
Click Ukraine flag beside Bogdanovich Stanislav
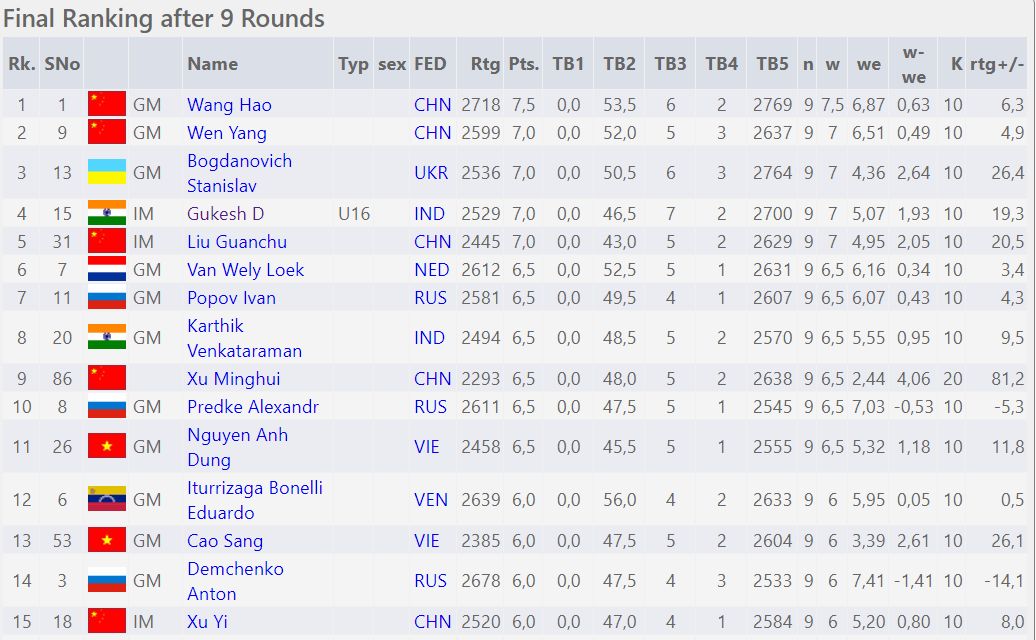(x=106, y=172)
